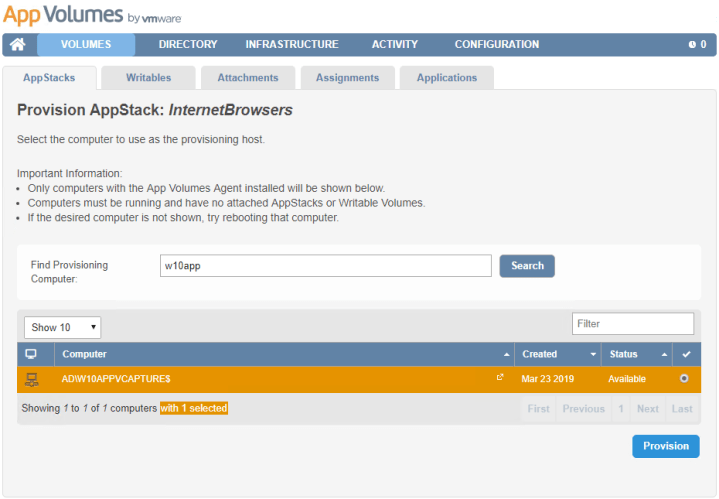The height and width of the screenshot is (499, 719).
Task: Go to First page of results
Action: click(538, 409)
